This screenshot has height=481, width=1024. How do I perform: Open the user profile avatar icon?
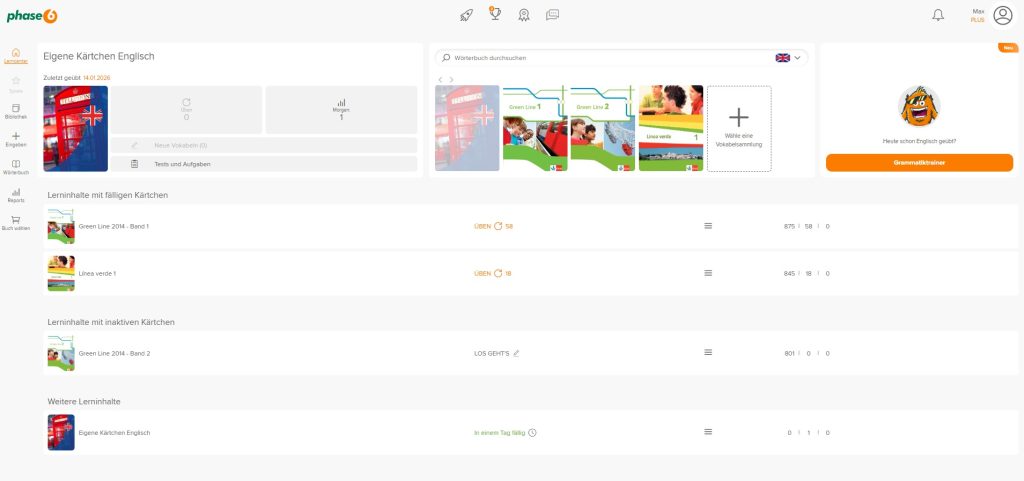[x=1002, y=15]
